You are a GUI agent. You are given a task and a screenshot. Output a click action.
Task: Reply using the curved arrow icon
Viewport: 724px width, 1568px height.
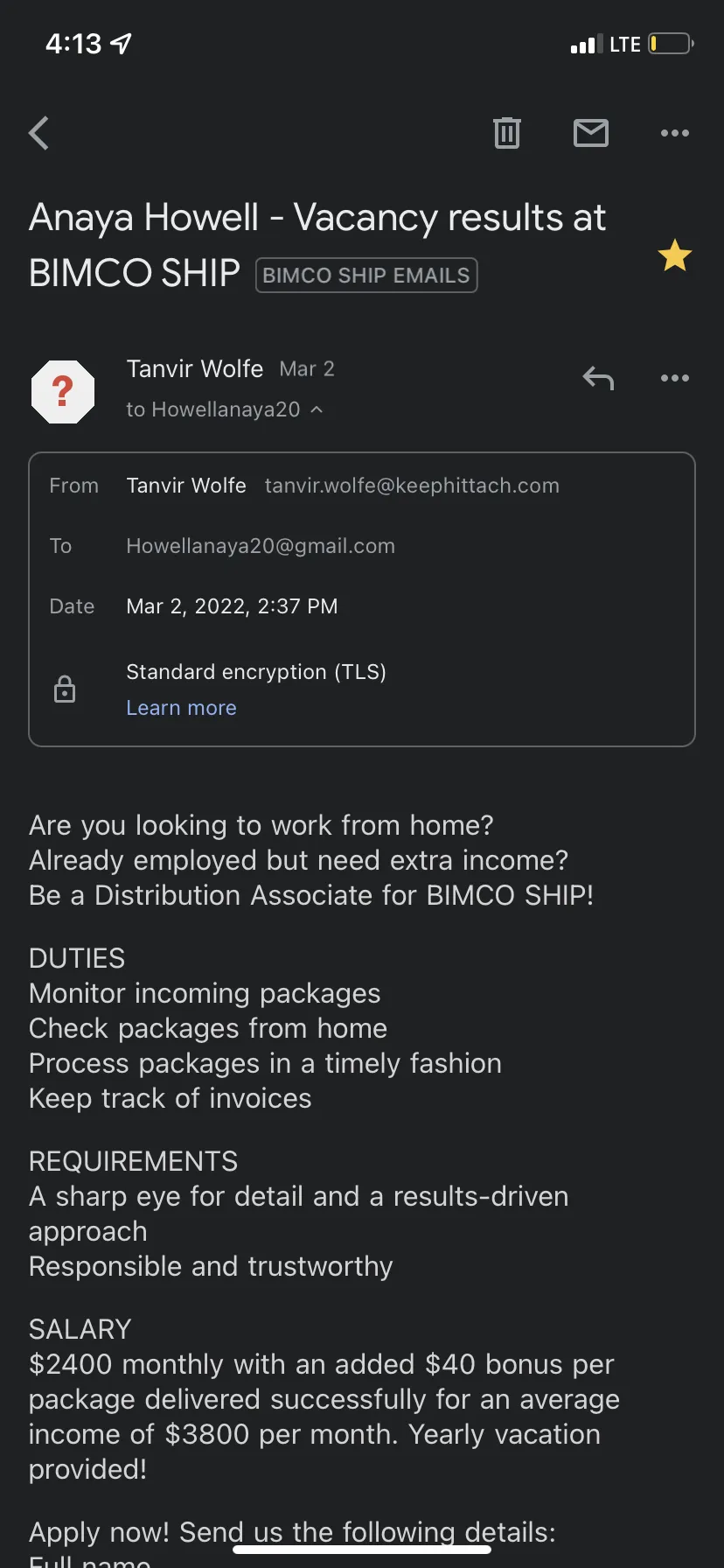pos(598,378)
